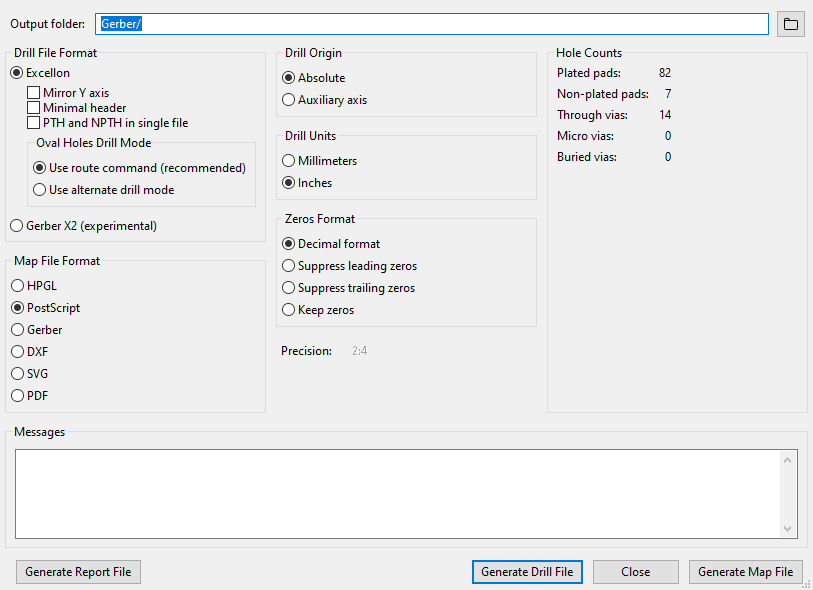Viewport: 813px width, 590px height.
Task: Pick PDF map file format
Action: point(30,396)
